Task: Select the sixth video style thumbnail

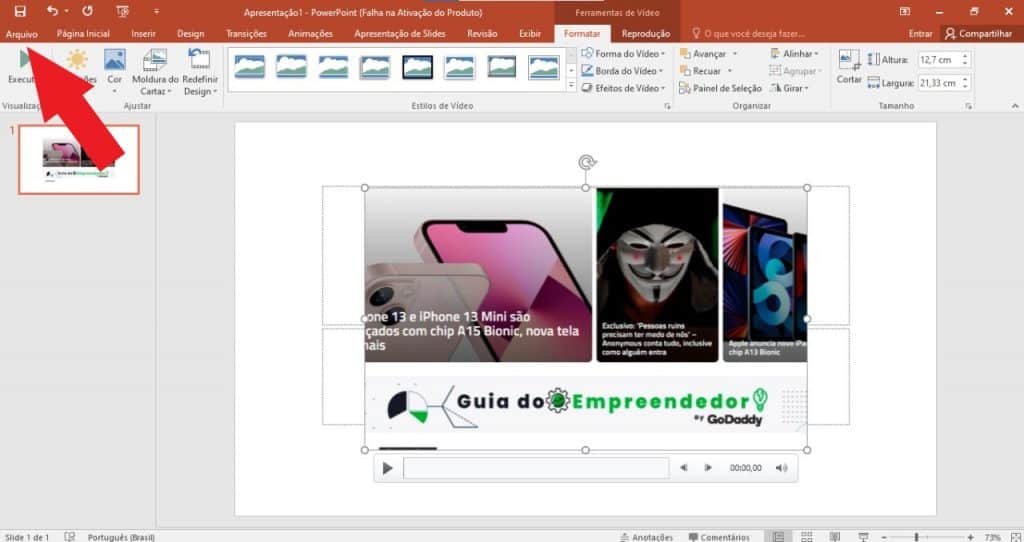Action: (x=459, y=67)
